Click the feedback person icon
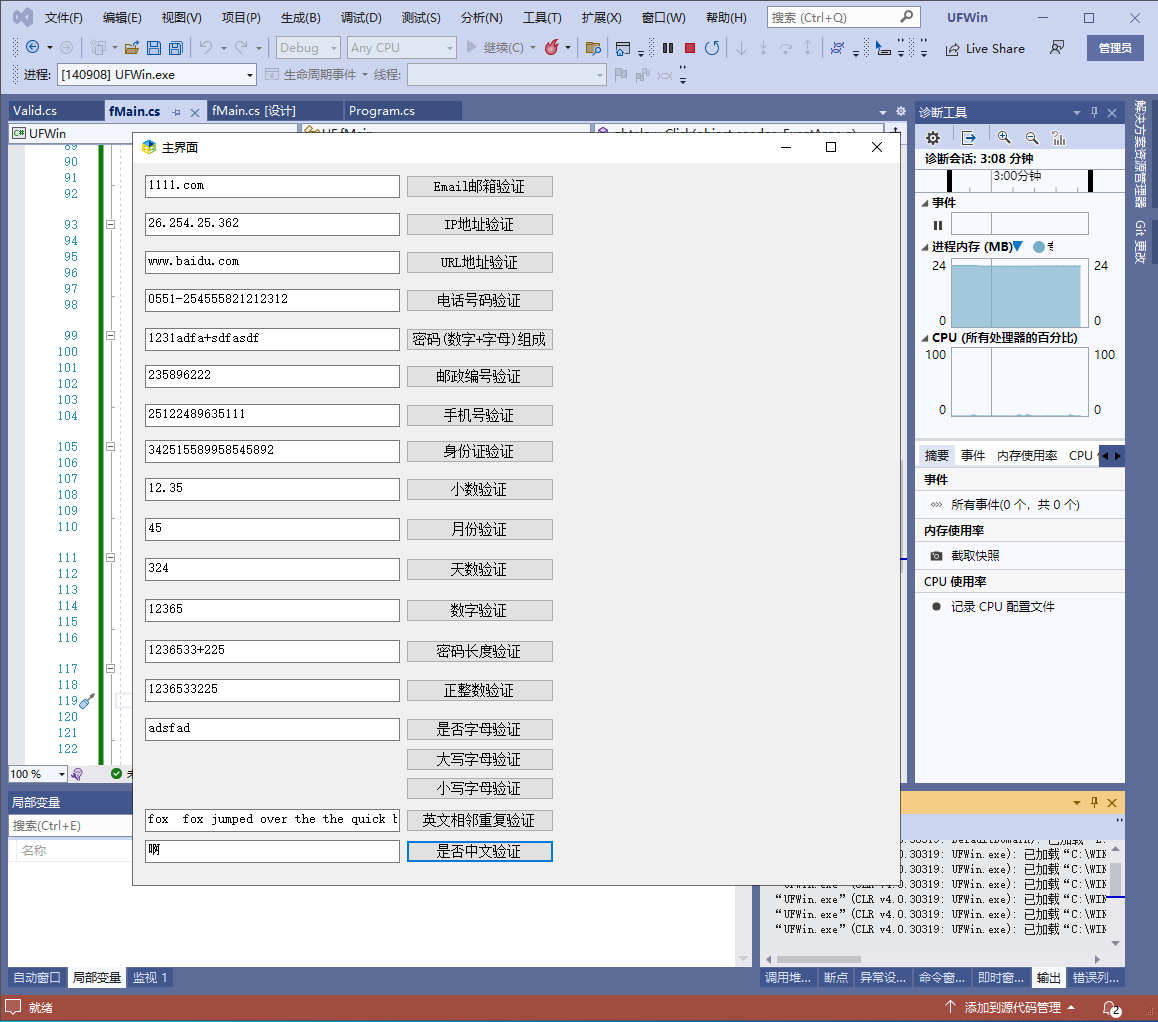This screenshot has height=1022, width=1158. click(x=1057, y=48)
